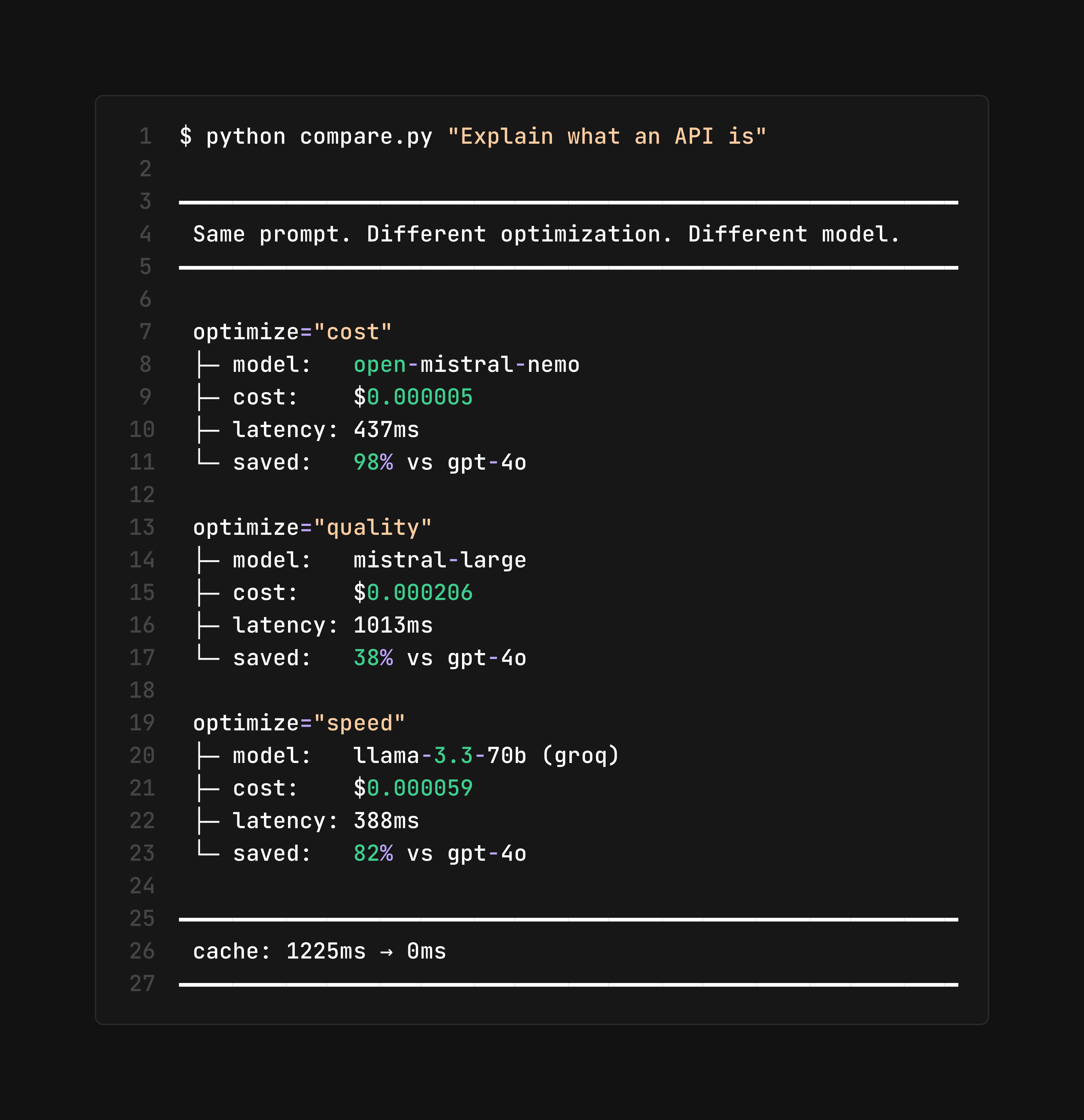The image size is (1084, 1120).
Task: Click the $0.000206 cost value
Action: [413, 593]
